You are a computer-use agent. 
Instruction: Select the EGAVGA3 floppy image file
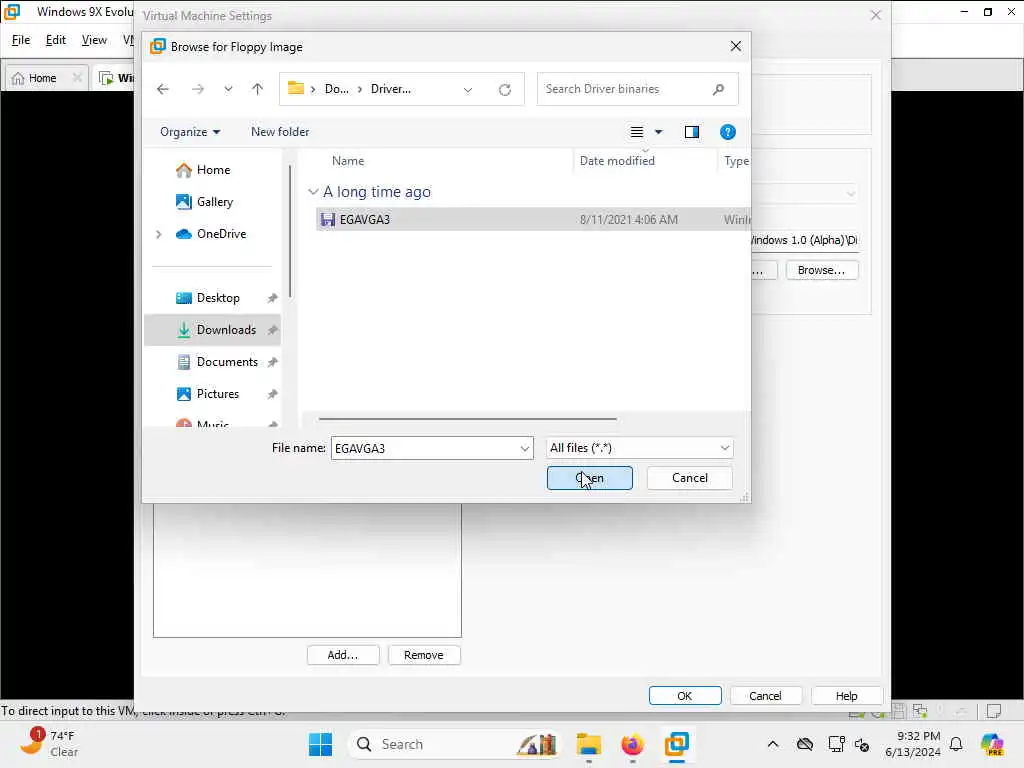coord(533,219)
